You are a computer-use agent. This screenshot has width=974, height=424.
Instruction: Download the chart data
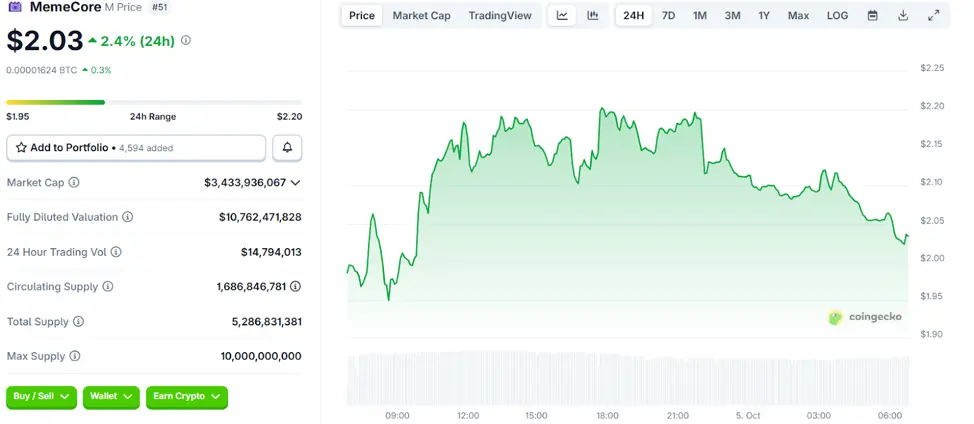tap(903, 16)
